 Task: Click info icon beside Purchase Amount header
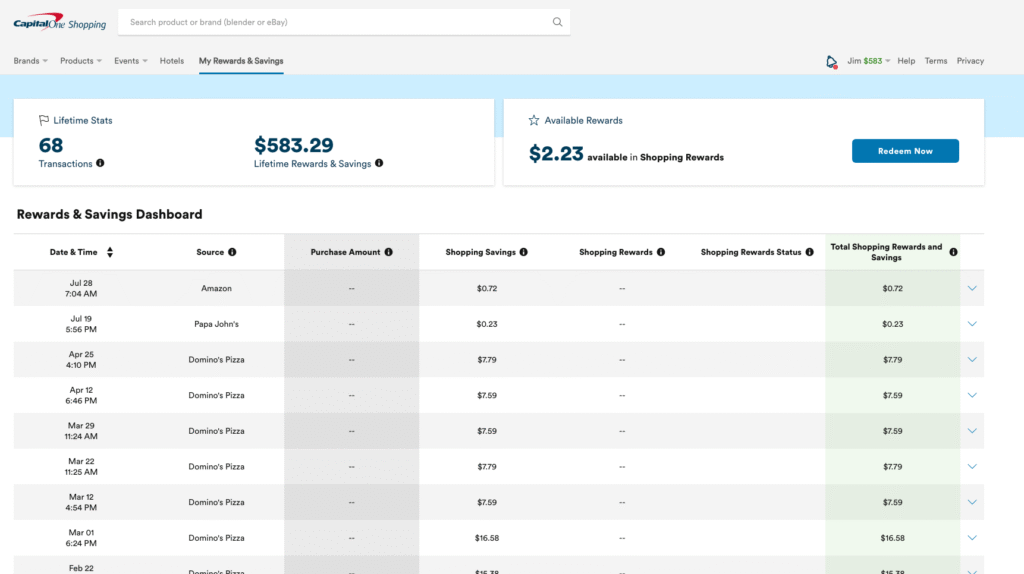click(389, 253)
